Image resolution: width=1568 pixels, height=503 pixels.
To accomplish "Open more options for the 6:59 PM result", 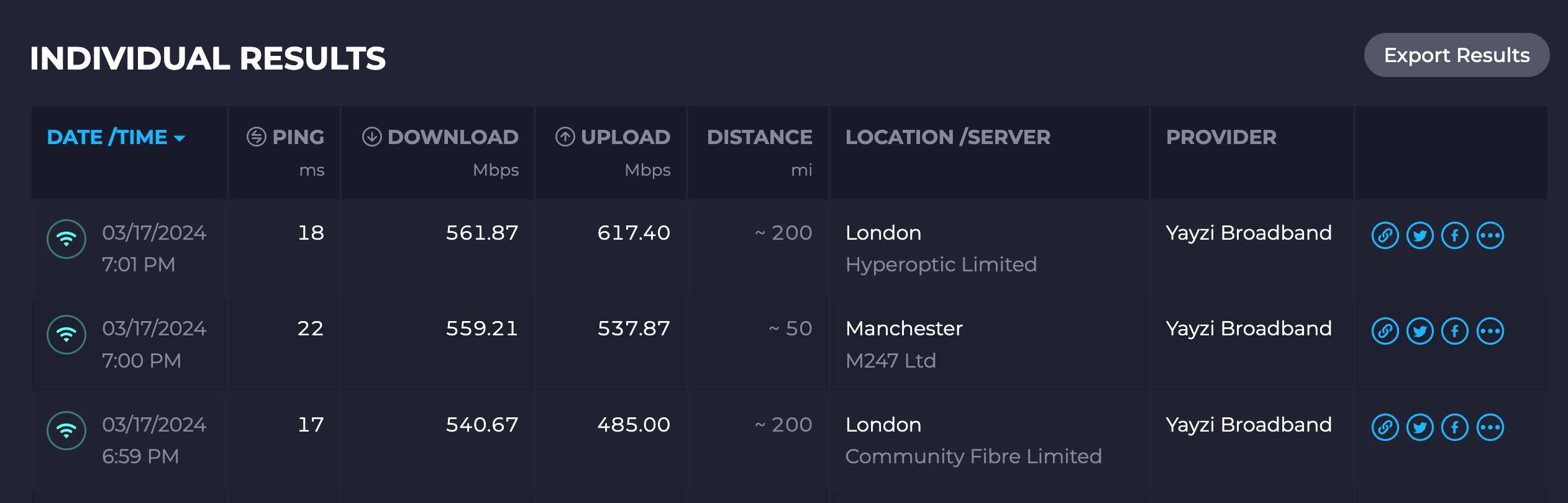I will [1490, 428].
